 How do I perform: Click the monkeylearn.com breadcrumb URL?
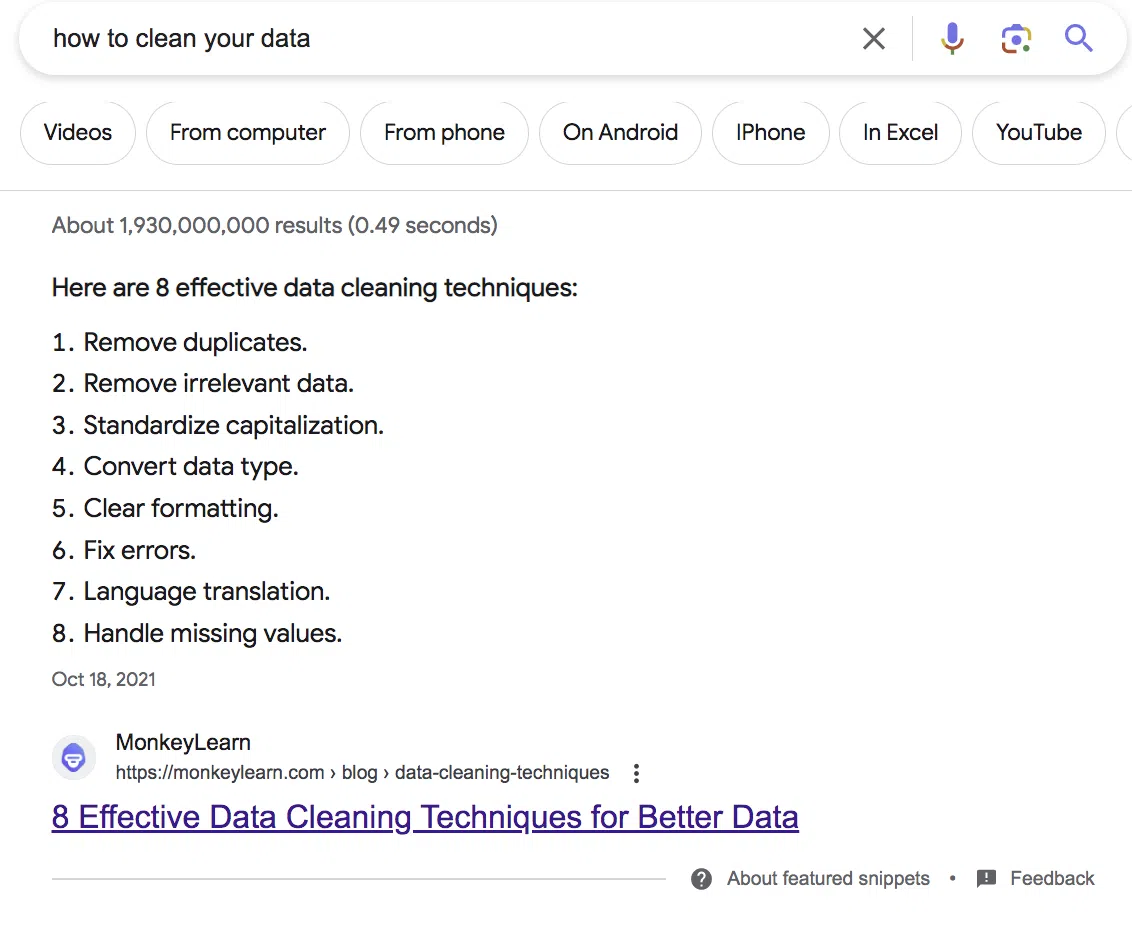click(362, 773)
